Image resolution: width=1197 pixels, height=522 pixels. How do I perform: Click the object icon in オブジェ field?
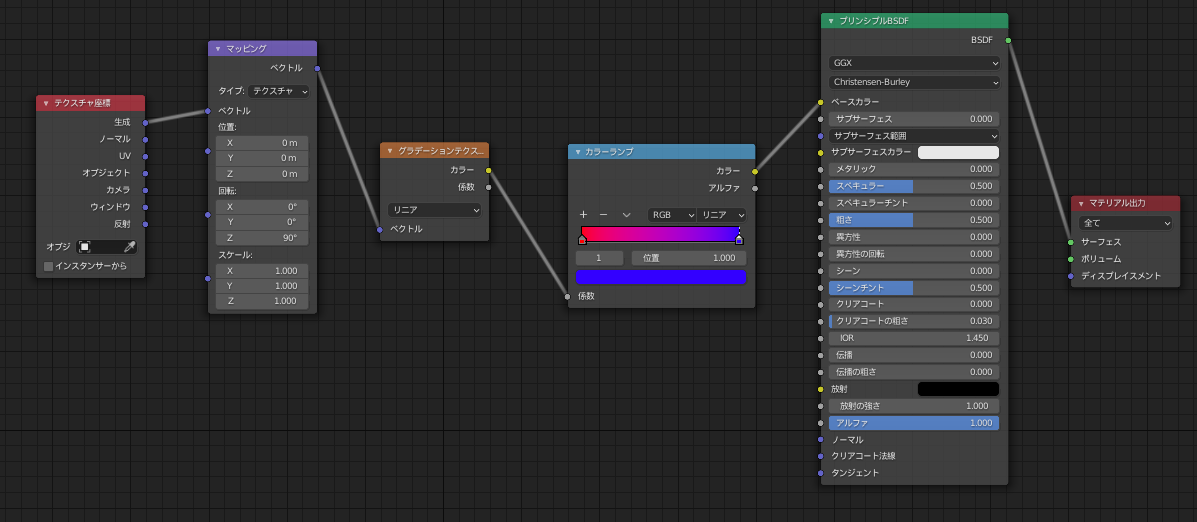point(85,246)
